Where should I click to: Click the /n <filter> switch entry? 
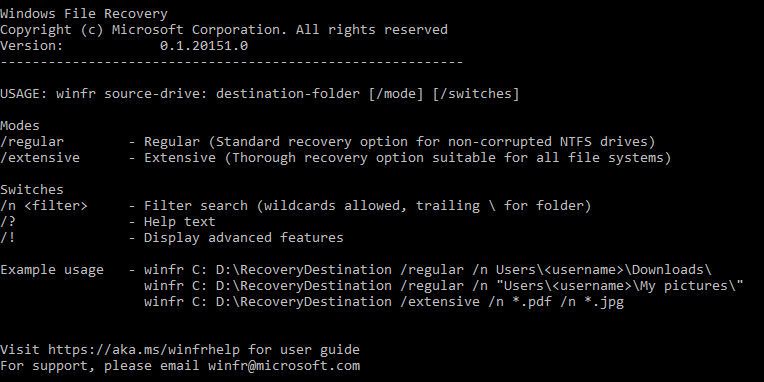click(44, 206)
